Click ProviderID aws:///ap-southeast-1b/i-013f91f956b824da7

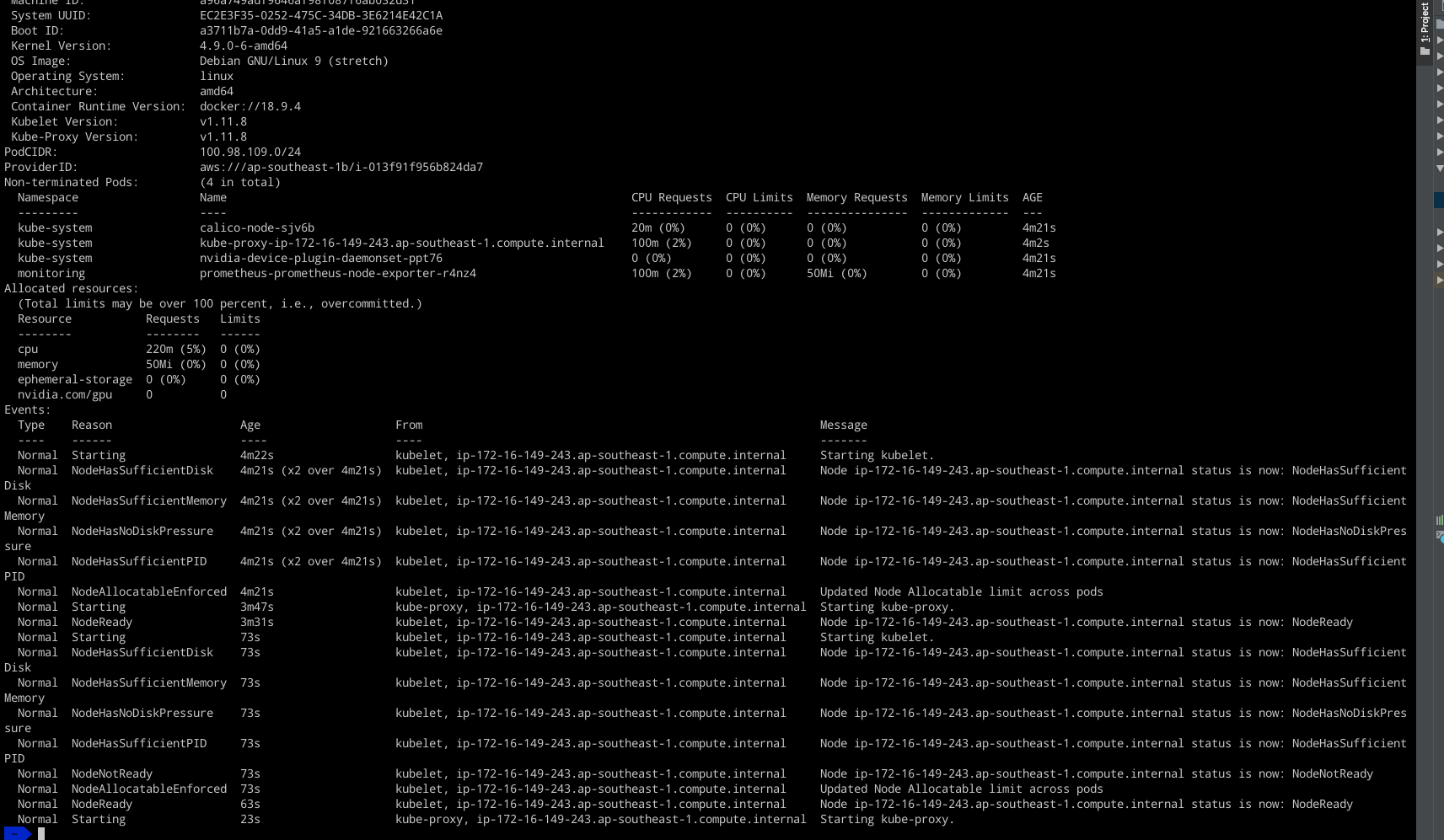[x=341, y=167]
